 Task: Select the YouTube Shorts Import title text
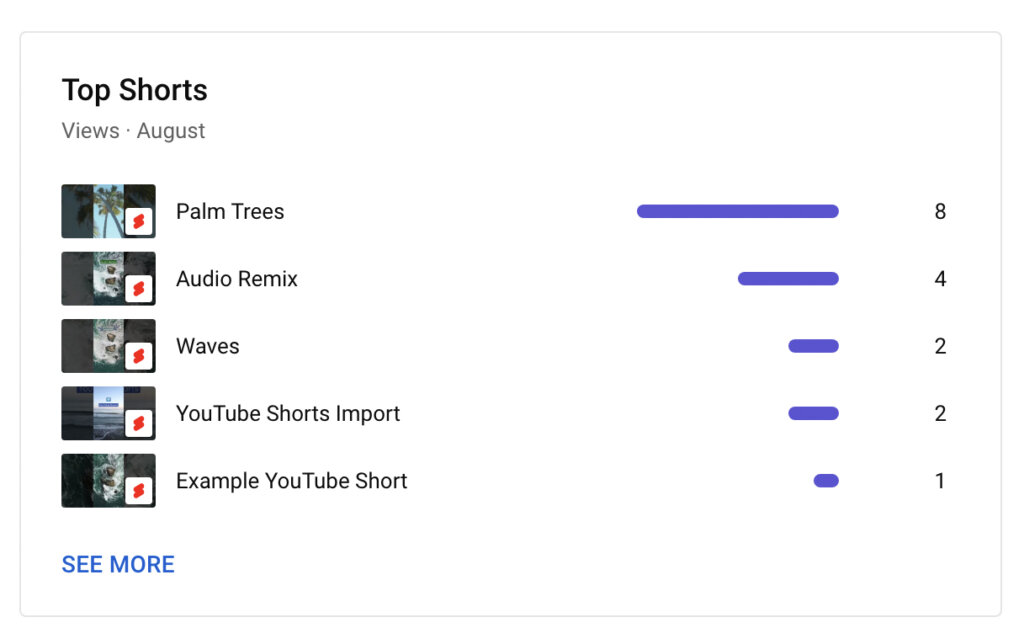tap(288, 413)
